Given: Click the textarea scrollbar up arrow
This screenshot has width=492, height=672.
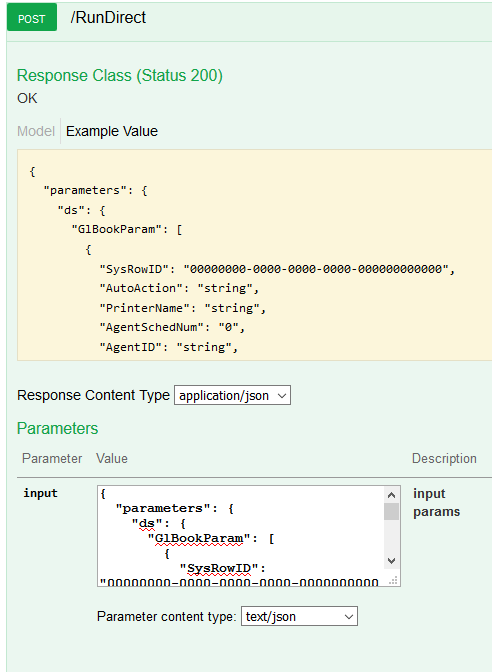Looking at the screenshot, I should pos(391,495).
